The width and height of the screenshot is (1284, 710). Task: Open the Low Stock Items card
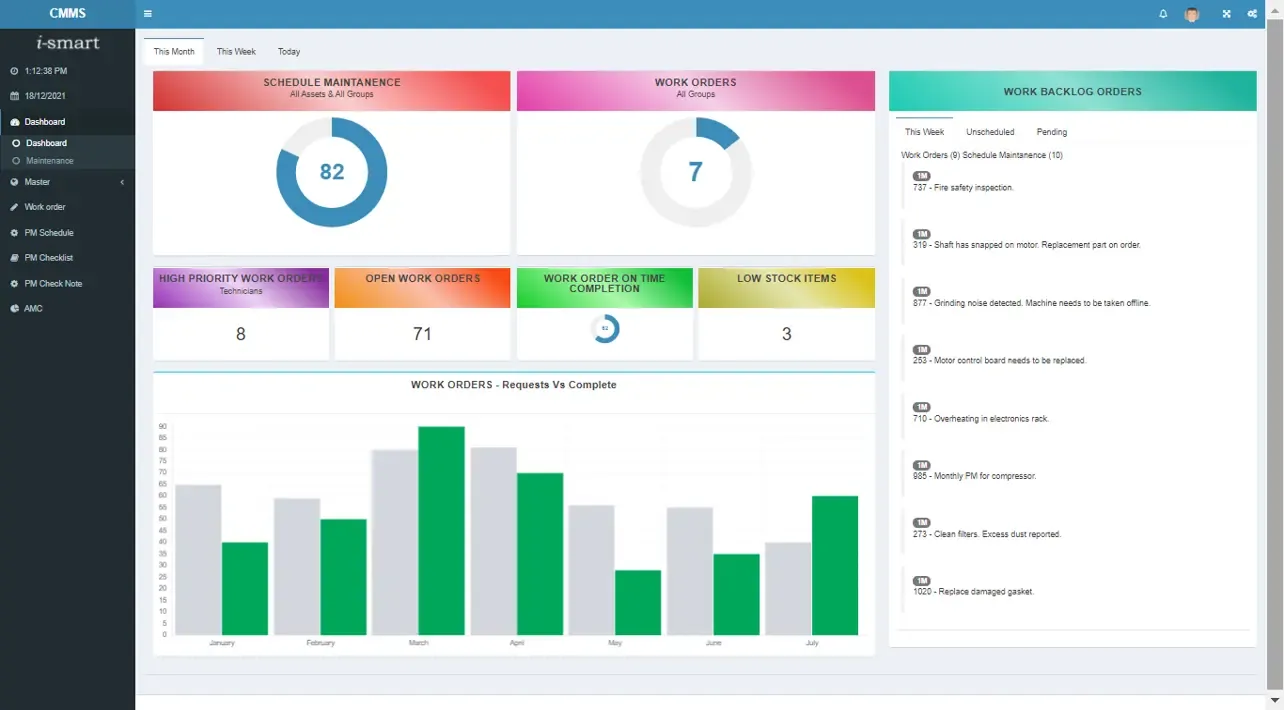(x=786, y=314)
